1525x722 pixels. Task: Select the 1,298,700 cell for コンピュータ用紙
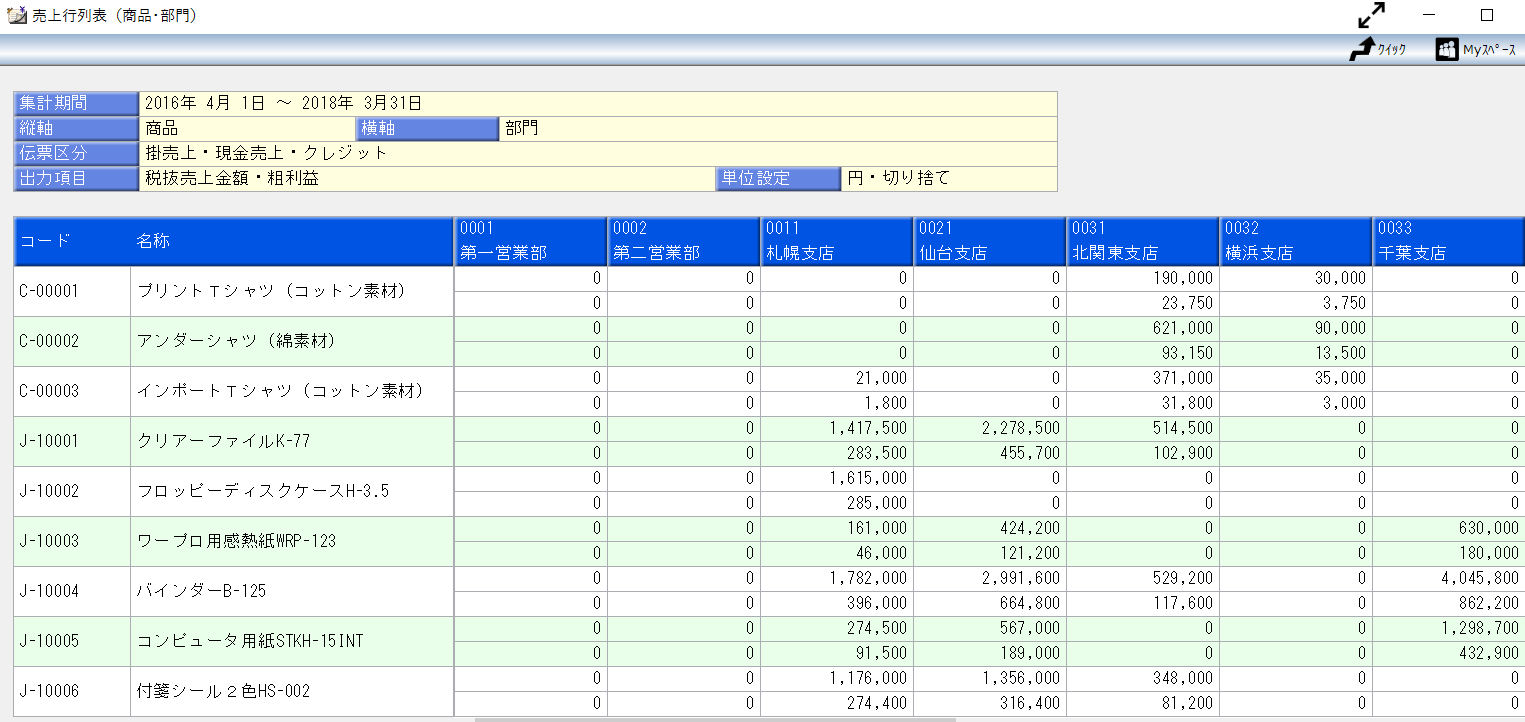(1449, 628)
